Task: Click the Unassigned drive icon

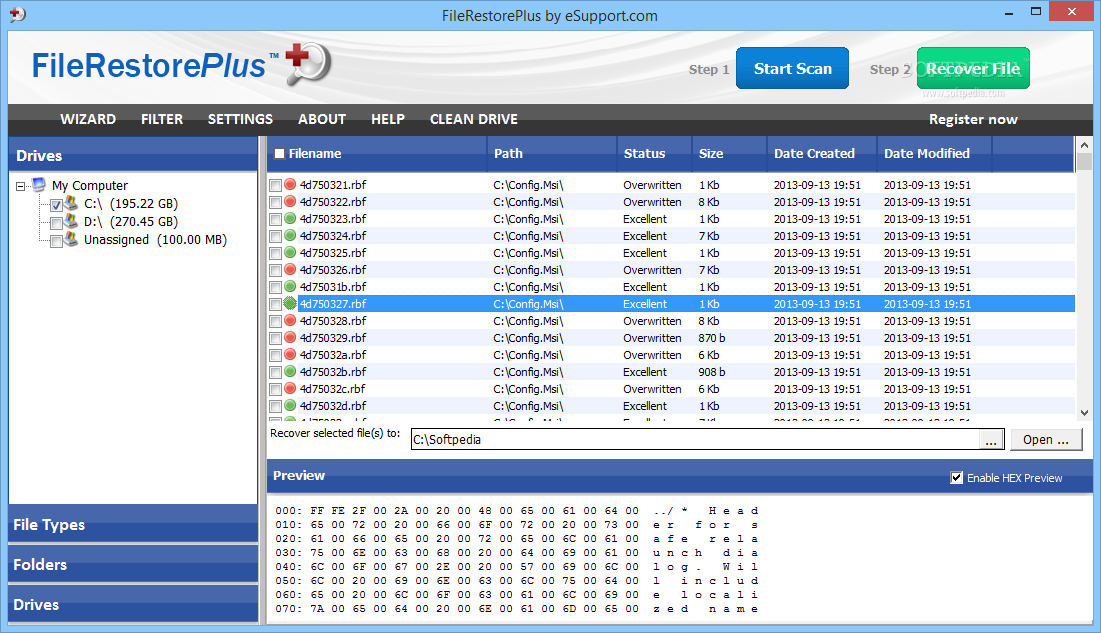Action: tap(72, 240)
